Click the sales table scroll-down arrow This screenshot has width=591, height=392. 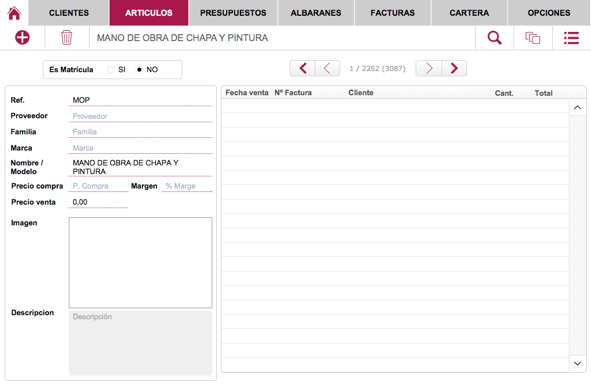point(577,363)
